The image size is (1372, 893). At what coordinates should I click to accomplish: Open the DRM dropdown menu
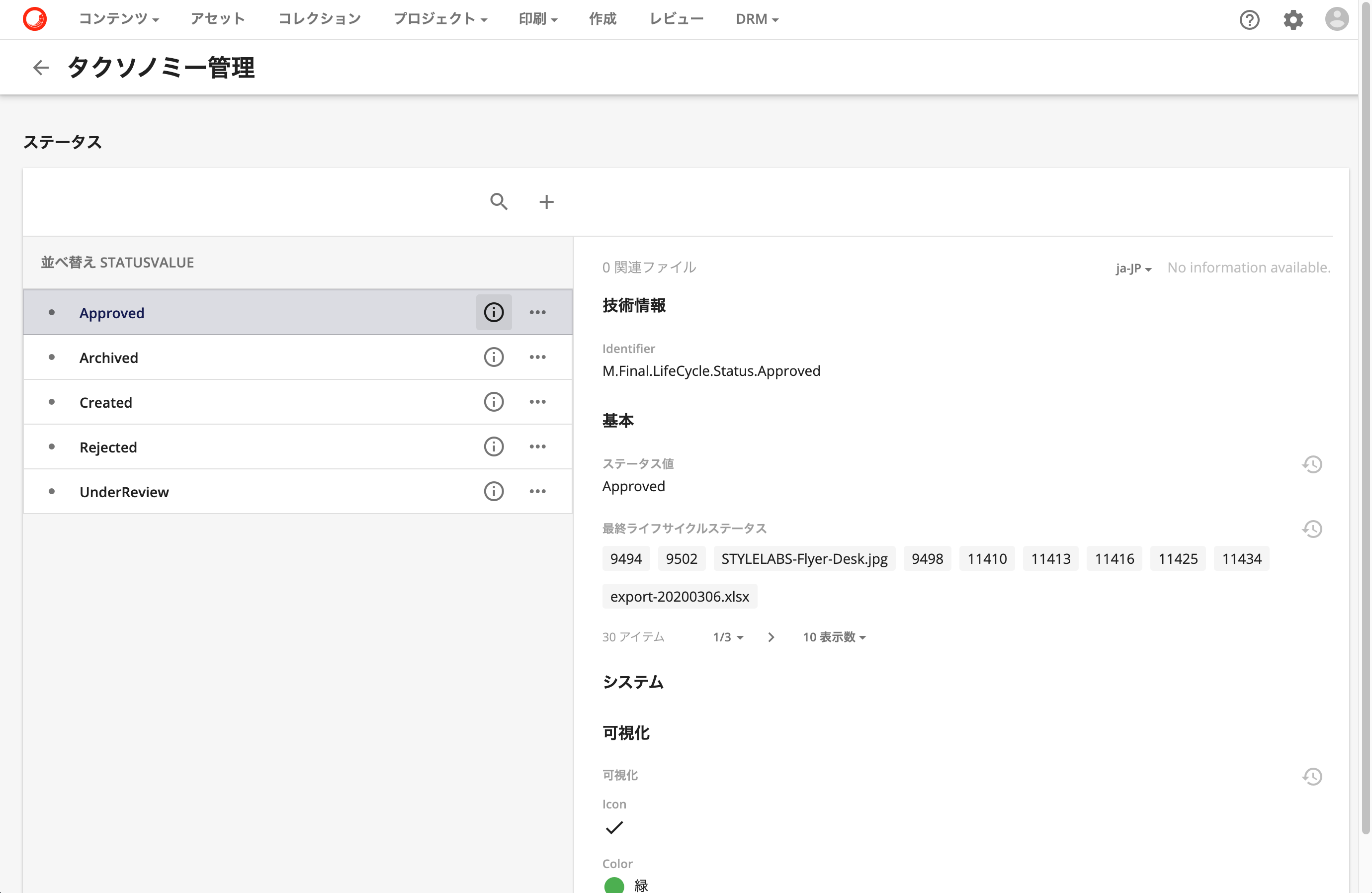pyautogui.click(x=757, y=19)
